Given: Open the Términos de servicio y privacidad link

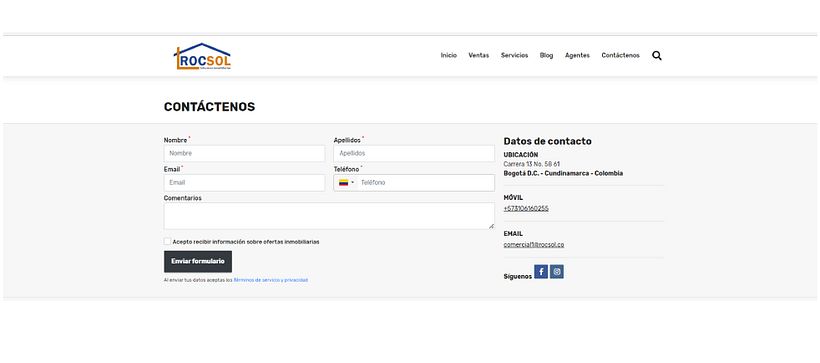Looking at the screenshot, I should coord(271,280).
